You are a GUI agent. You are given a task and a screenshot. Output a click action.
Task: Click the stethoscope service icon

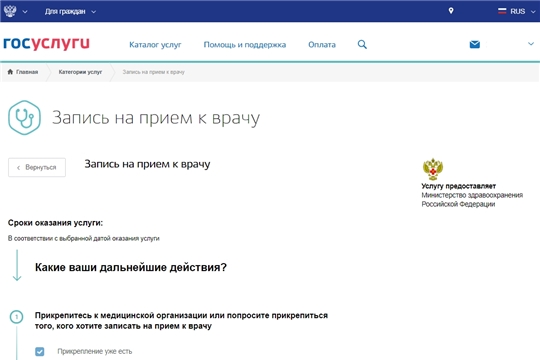pos(24,117)
